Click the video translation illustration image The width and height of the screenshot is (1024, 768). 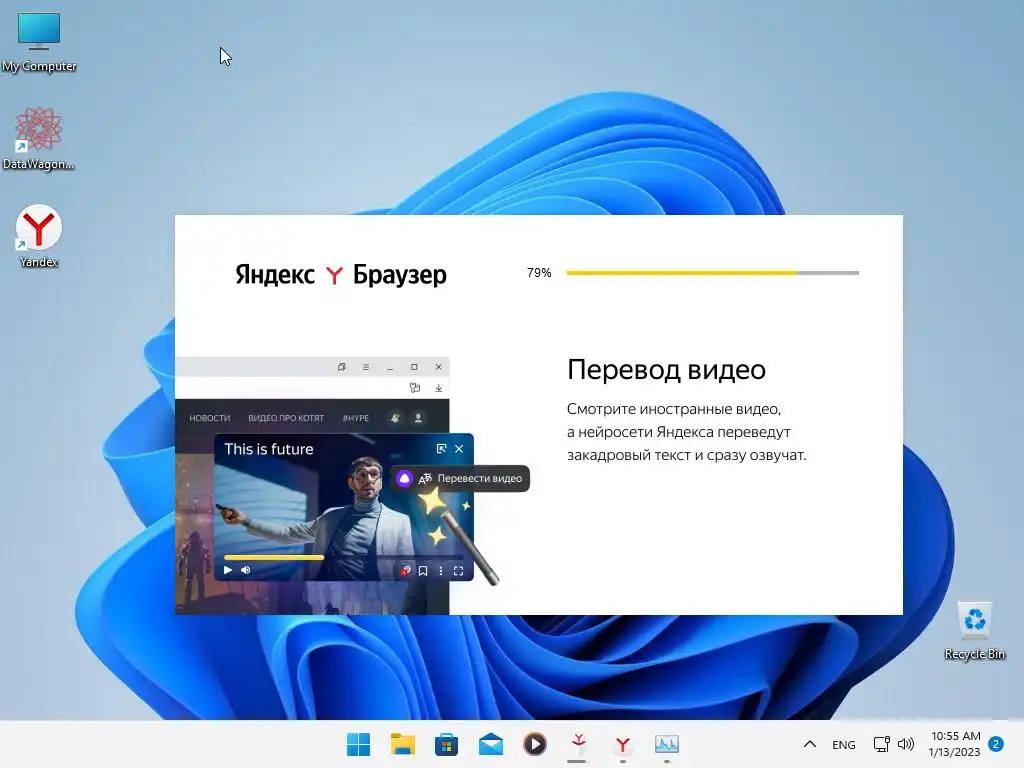[353, 485]
